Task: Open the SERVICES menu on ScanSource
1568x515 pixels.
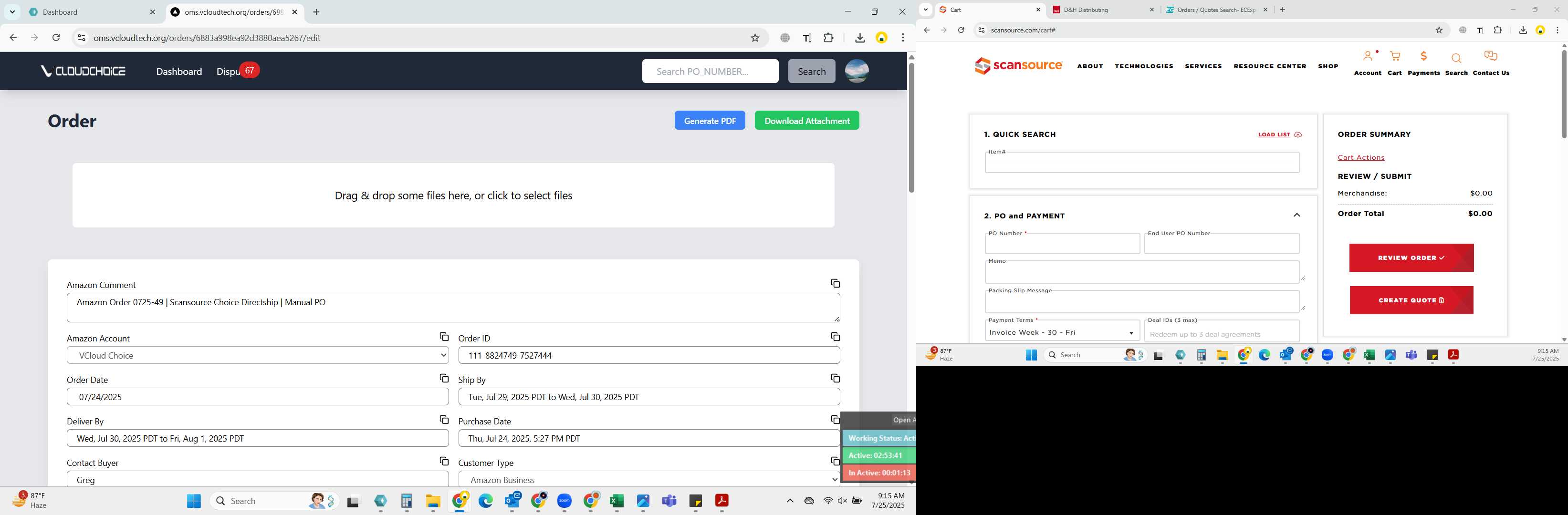Action: point(1203,66)
